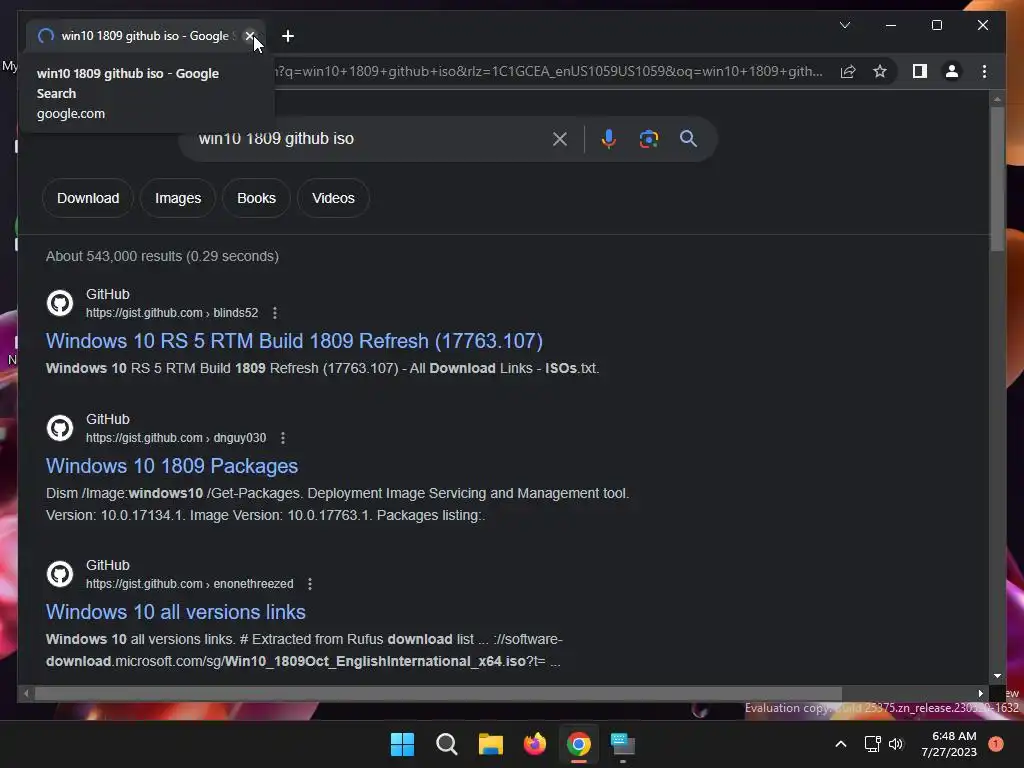The image size is (1024, 768).
Task: Click the address bar URL text
Action: coord(549,71)
